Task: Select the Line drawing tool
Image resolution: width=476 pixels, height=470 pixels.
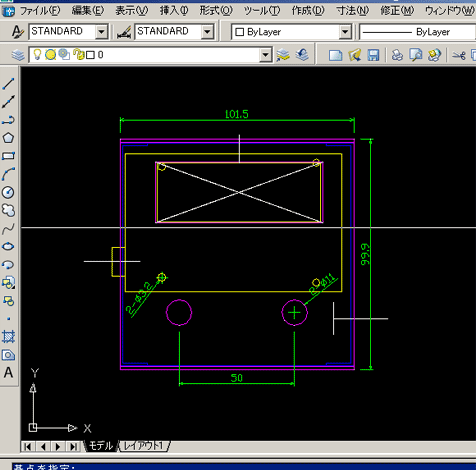Action: coord(8,84)
